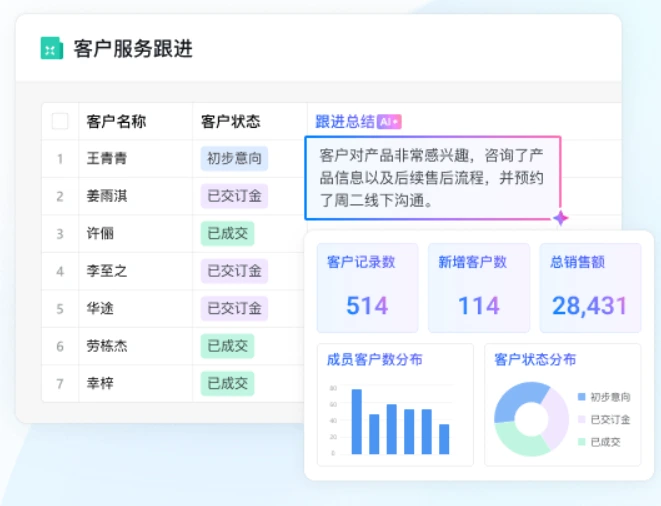Click the tallest bar in the bar chart
This screenshot has width=661, height=506.
tap(357, 422)
